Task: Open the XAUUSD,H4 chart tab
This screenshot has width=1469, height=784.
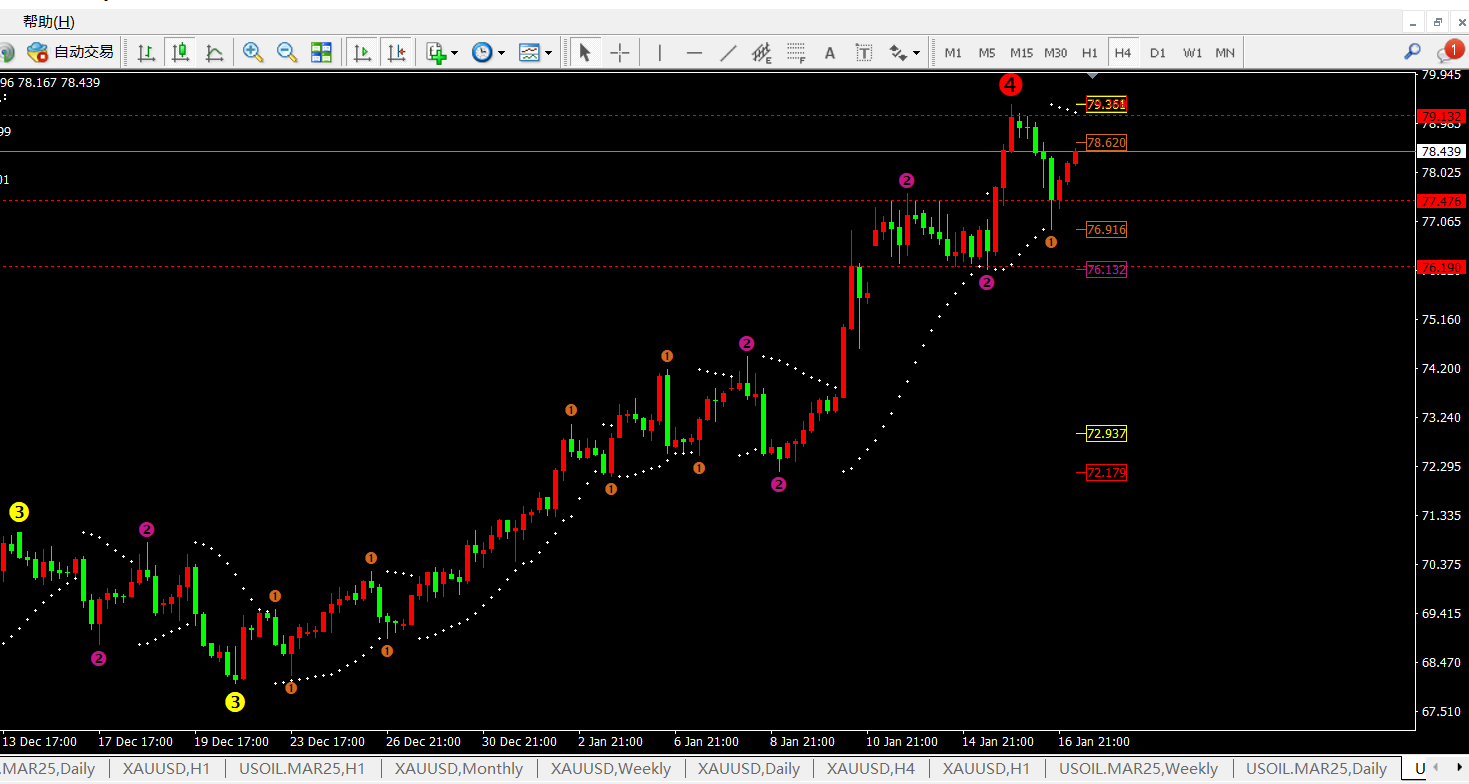Action: (x=871, y=769)
